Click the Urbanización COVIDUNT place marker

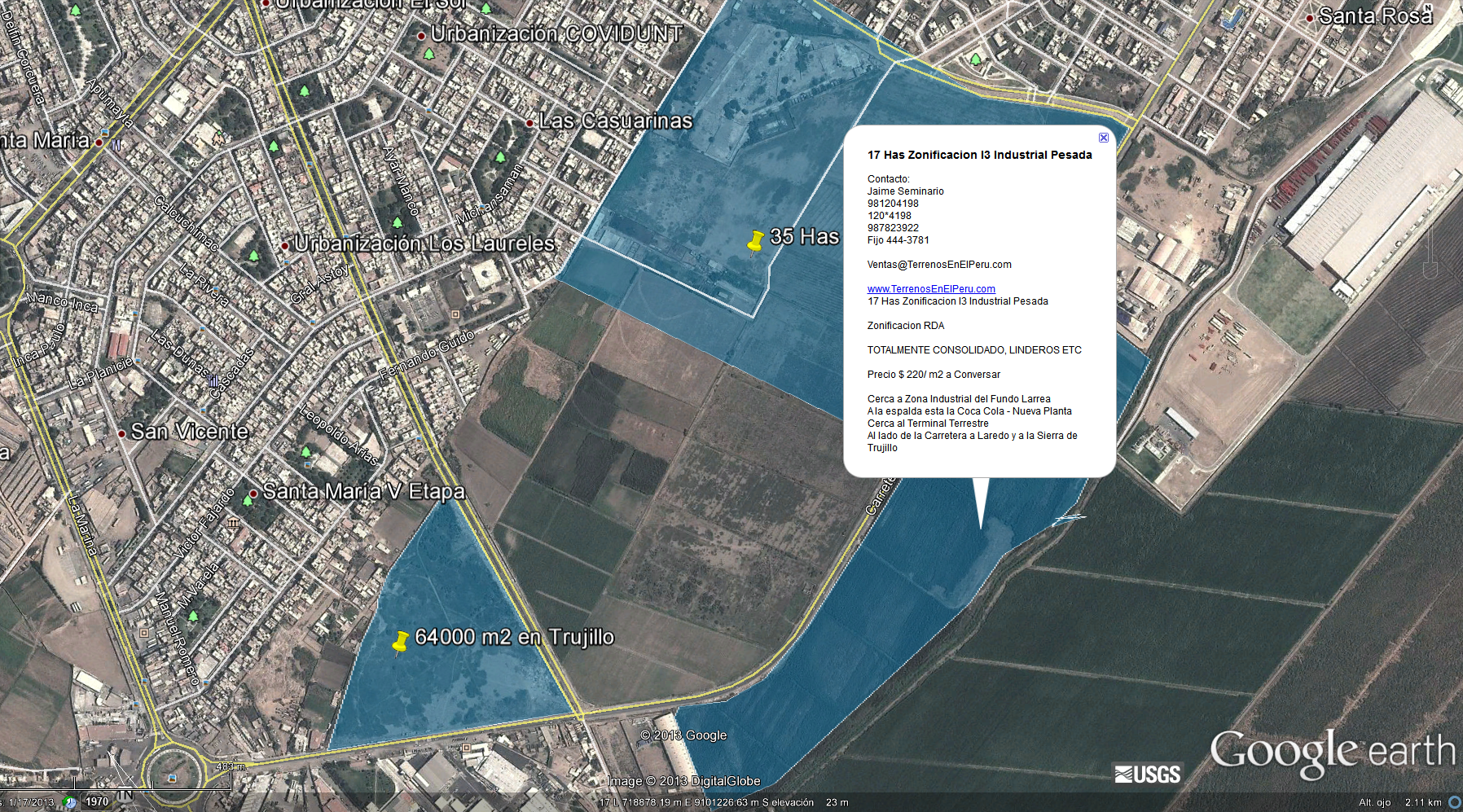click(421, 36)
